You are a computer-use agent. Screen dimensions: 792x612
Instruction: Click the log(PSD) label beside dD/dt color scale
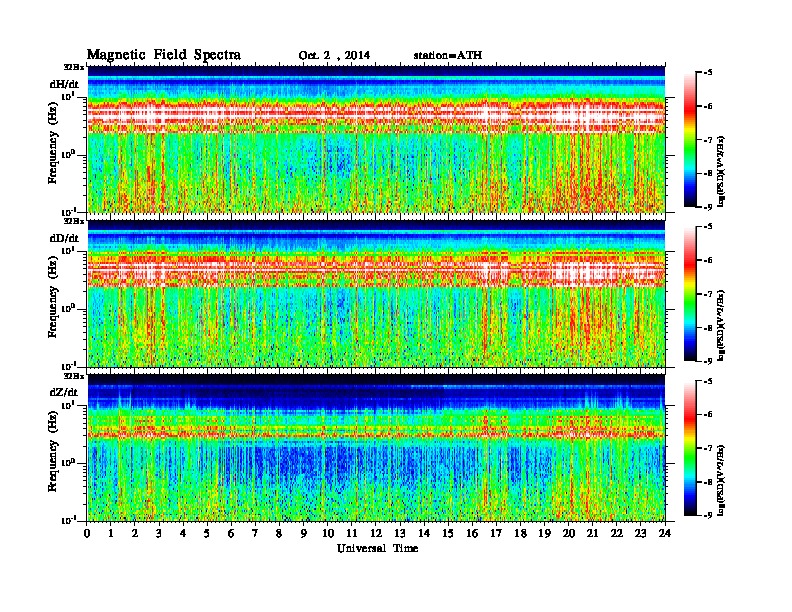coord(721,325)
